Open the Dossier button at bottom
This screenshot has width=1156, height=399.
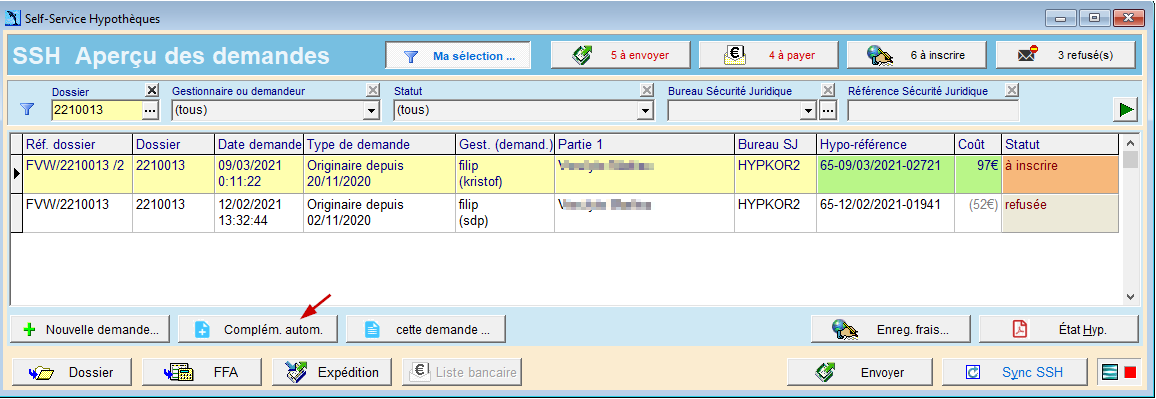click(72, 372)
